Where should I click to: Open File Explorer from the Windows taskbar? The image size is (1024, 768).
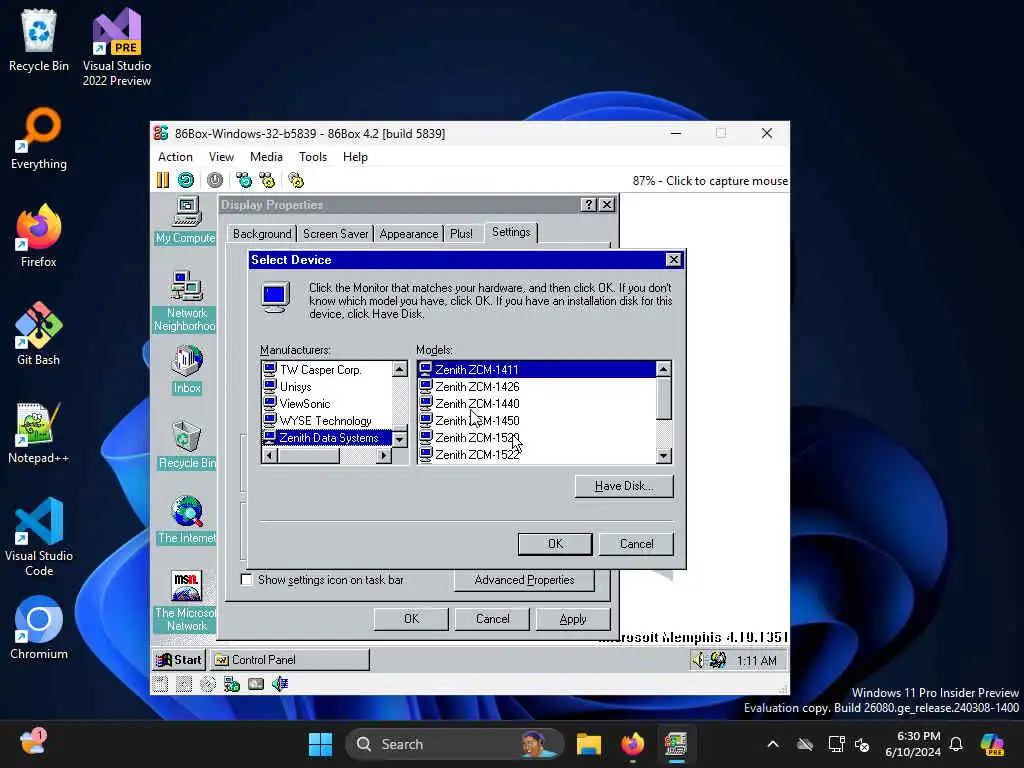tap(588, 744)
